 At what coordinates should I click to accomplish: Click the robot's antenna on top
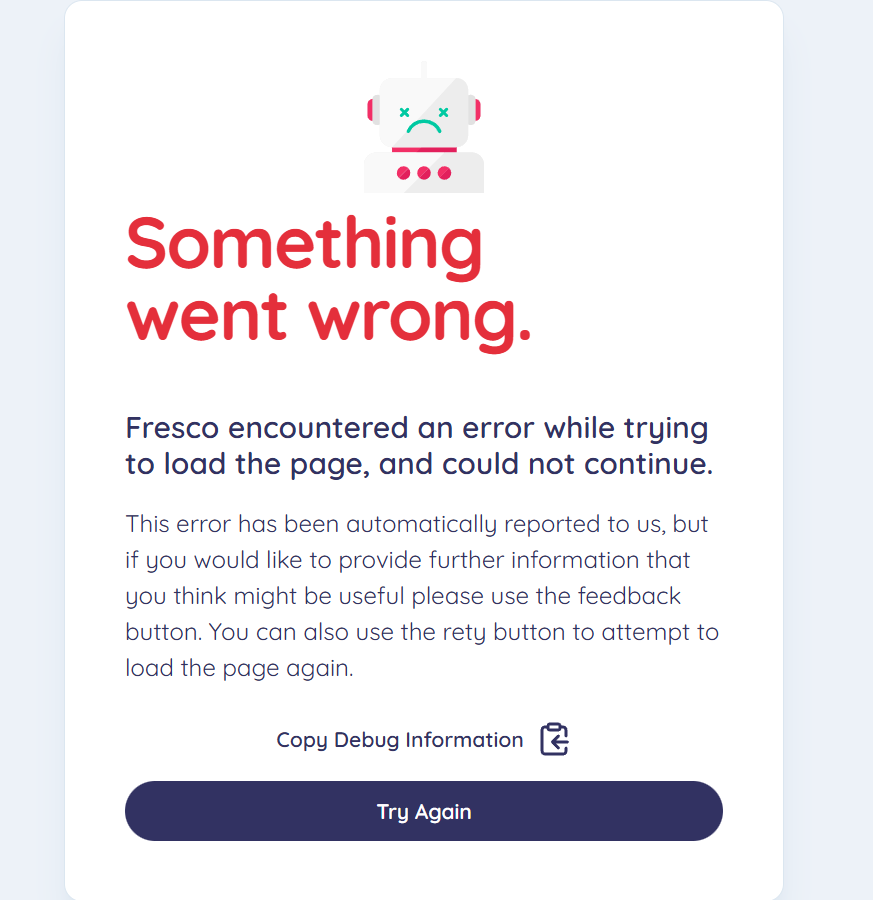coord(424,68)
